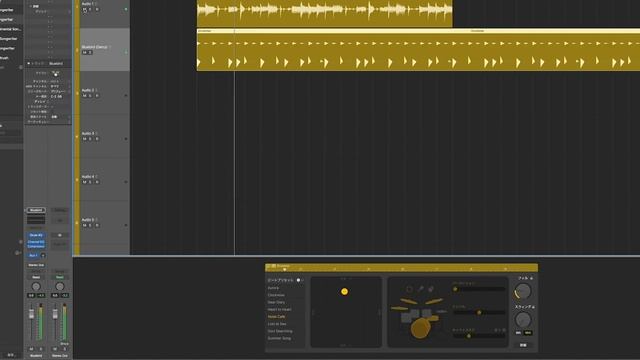The image size is (640, 360).
Task: Click the Fill knob
Action: click(x=522, y=291)
